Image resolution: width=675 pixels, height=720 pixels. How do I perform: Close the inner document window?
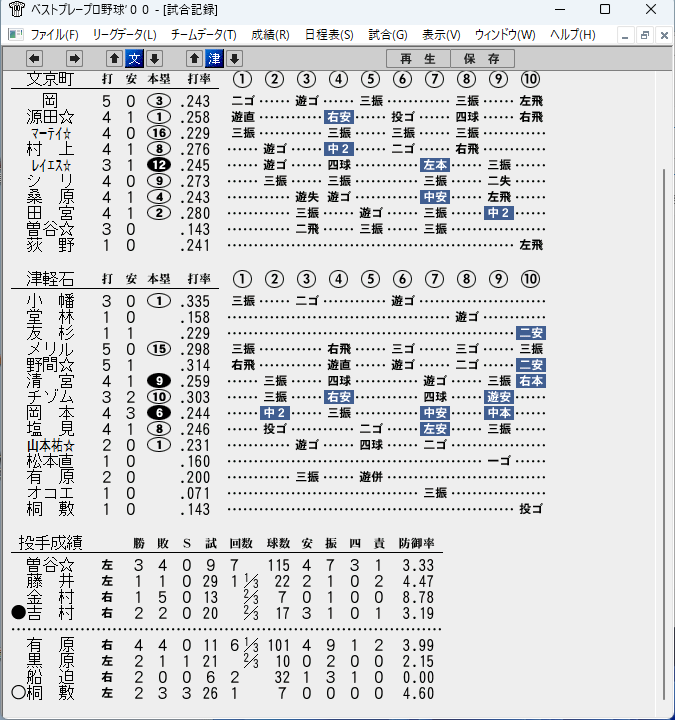coord(664,35)
